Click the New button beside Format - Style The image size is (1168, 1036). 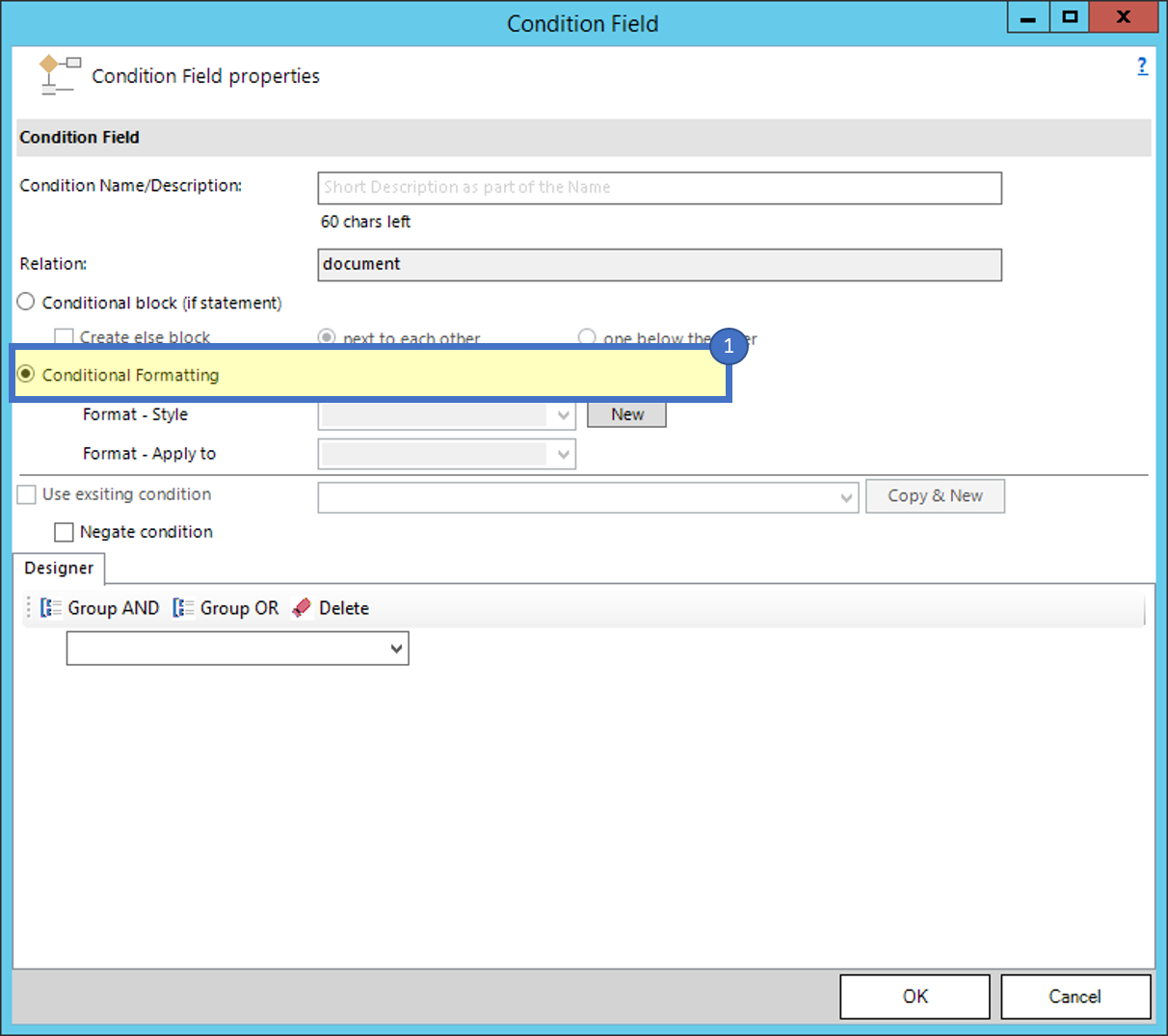[626, 413]
